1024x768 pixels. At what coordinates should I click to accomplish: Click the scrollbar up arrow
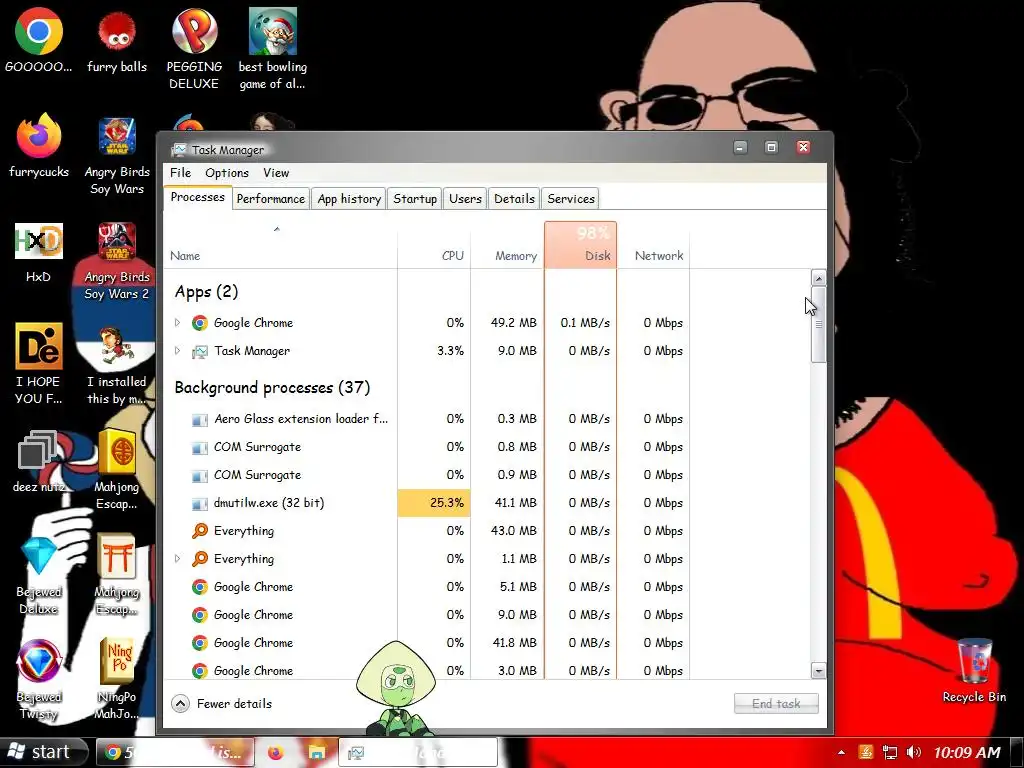[818, 278]
